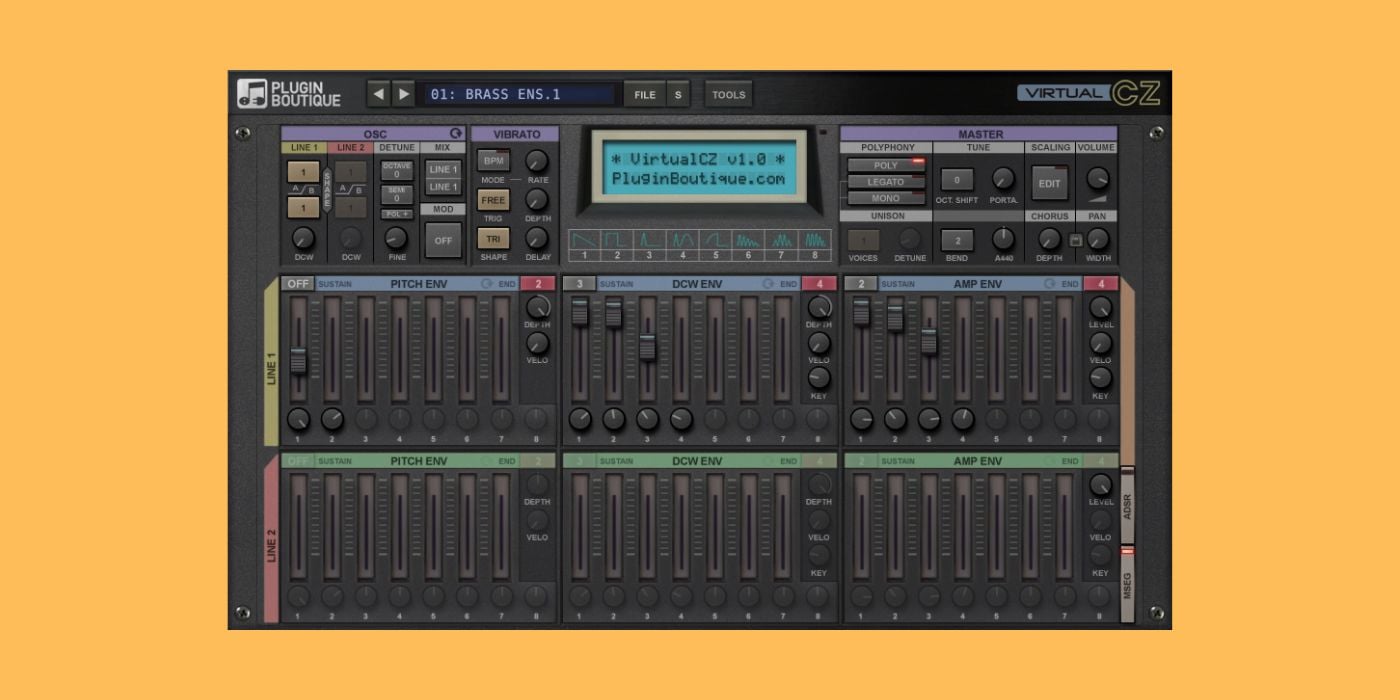The image size is (1400, 700).
Task: Click the chorus save icon beside Depth knob
Action: coord(1073,239)
